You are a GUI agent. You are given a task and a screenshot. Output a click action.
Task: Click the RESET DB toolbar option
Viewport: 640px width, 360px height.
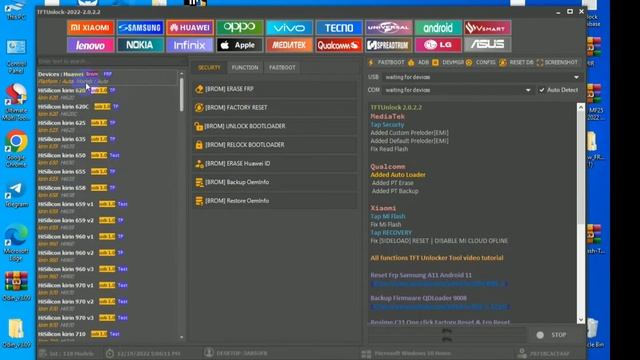[x=517, y=62]
